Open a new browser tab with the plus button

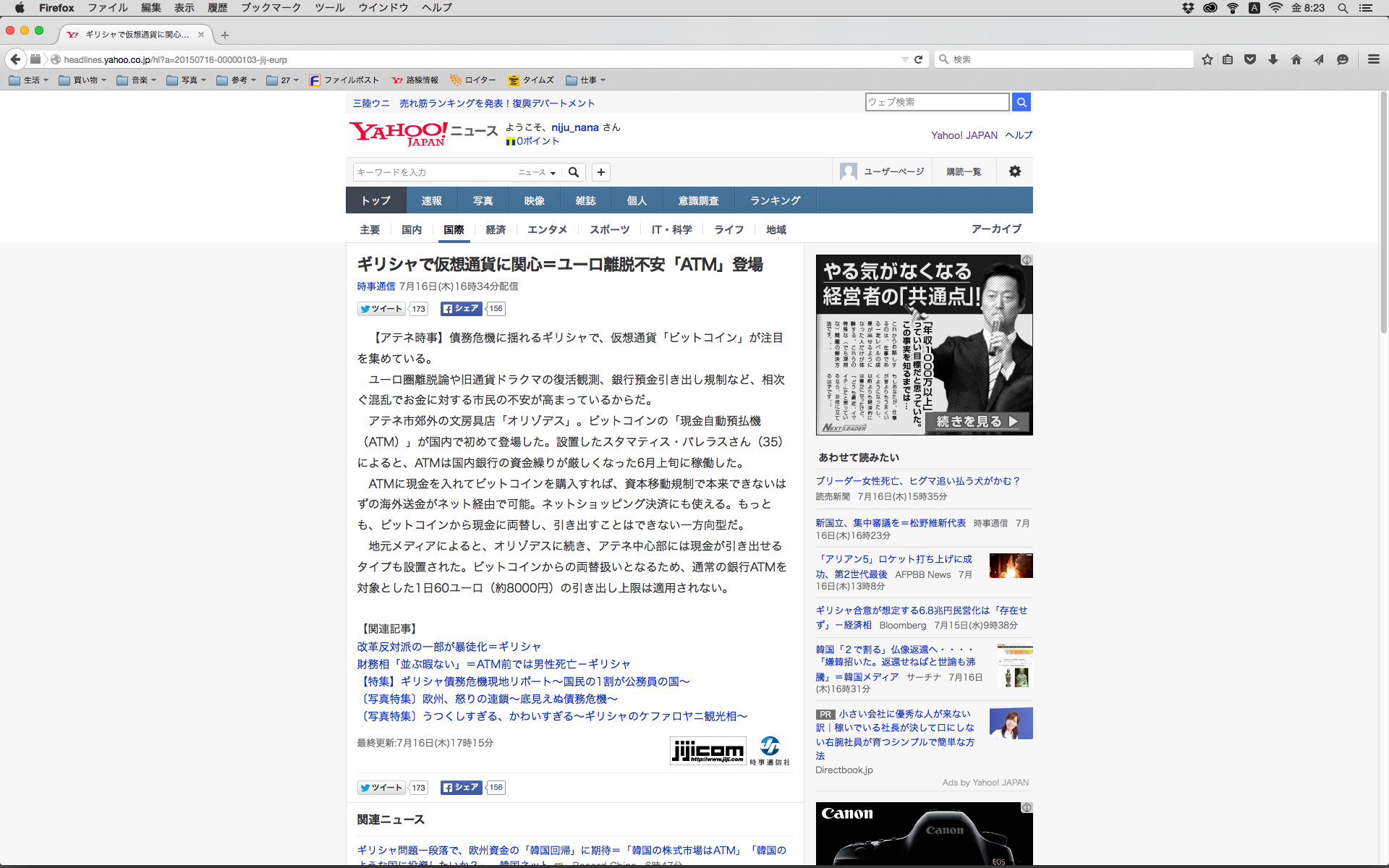pyautogui.click(x=225, y=35)
